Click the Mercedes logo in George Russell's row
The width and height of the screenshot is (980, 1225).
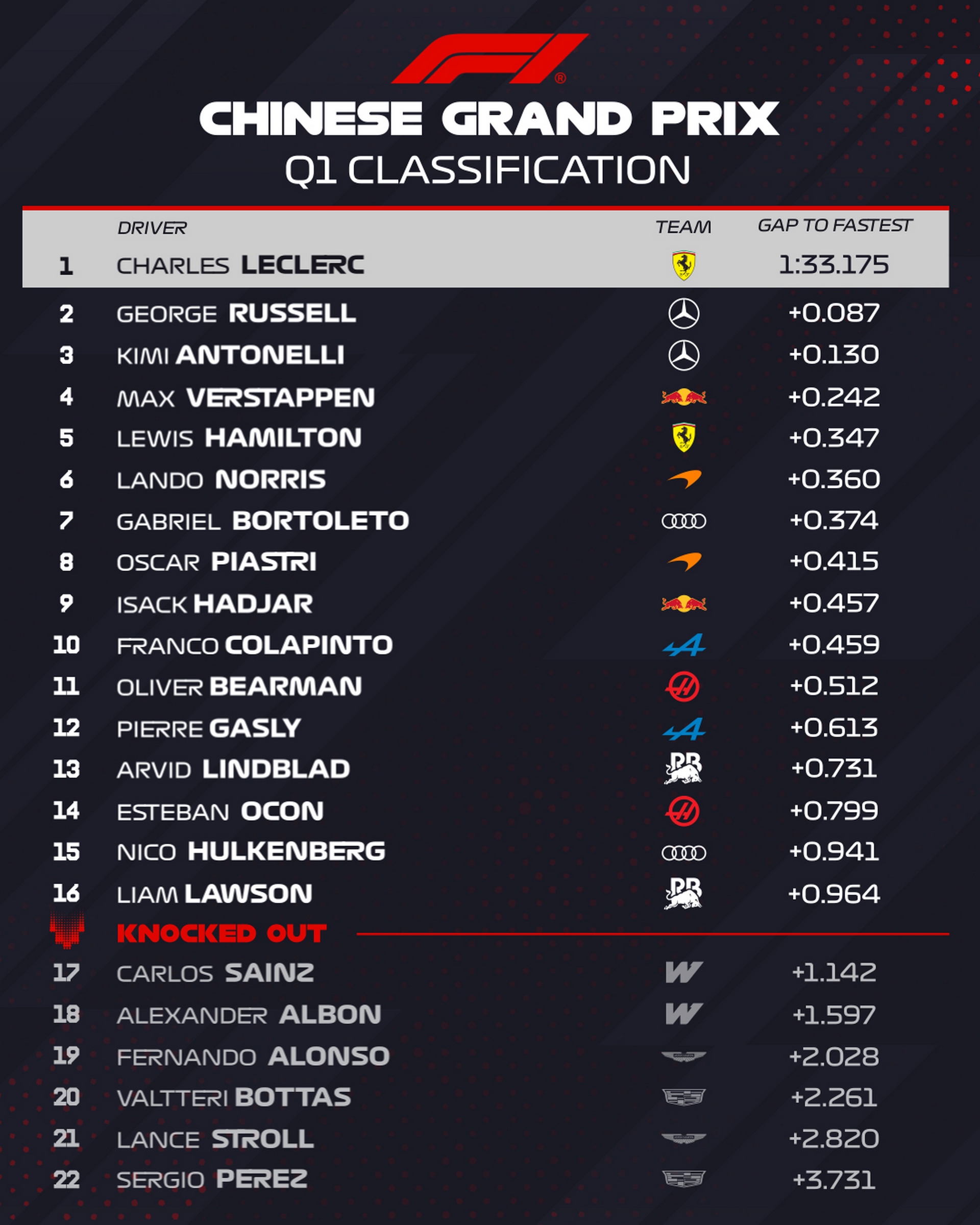[683, 313]
